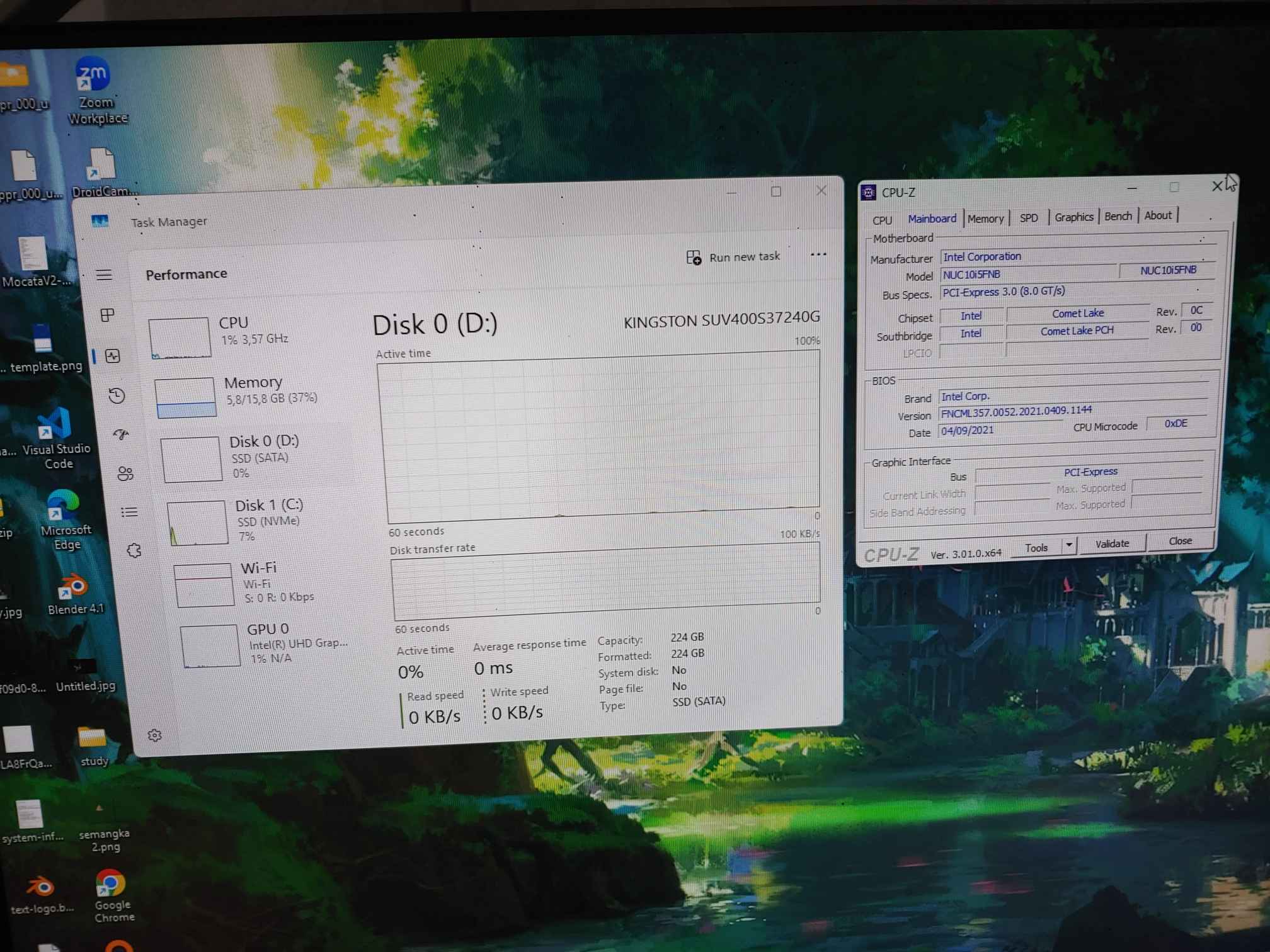Click the Close button in CPU-Z

(x=1180, y=541)
